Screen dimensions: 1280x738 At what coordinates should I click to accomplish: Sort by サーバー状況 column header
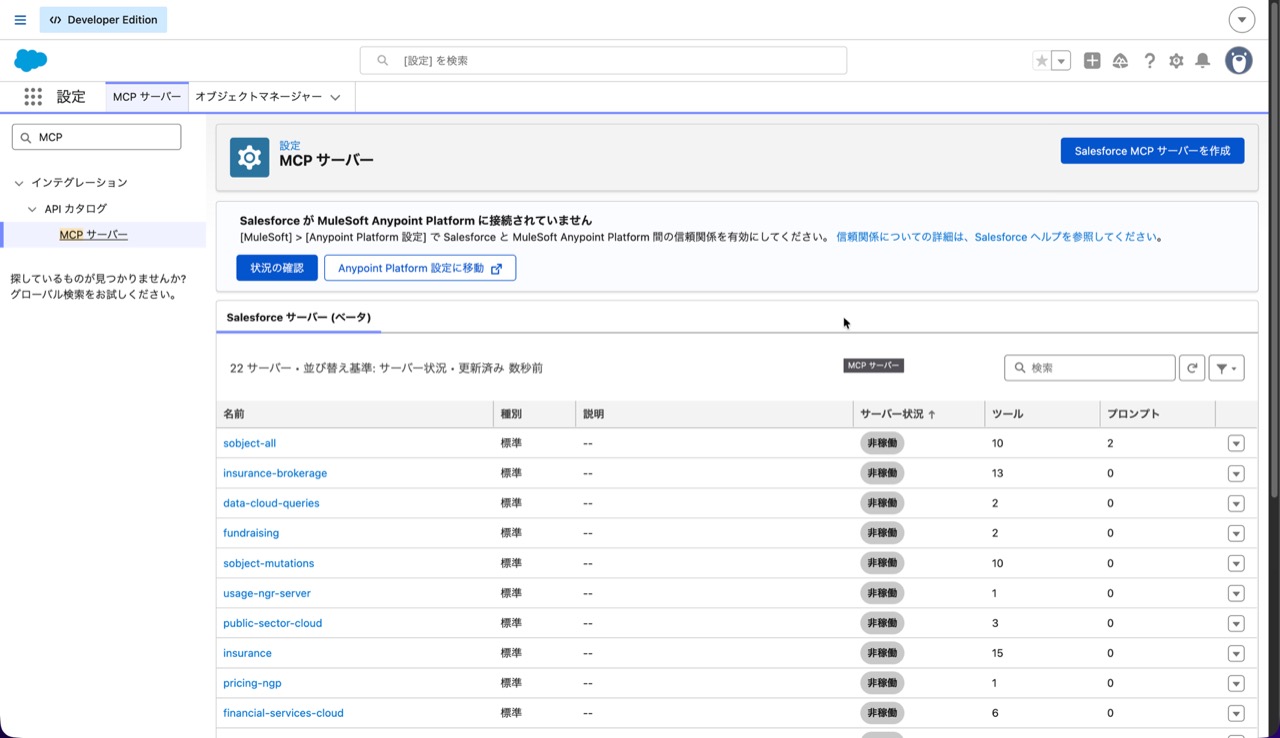[x=897, y=414]
